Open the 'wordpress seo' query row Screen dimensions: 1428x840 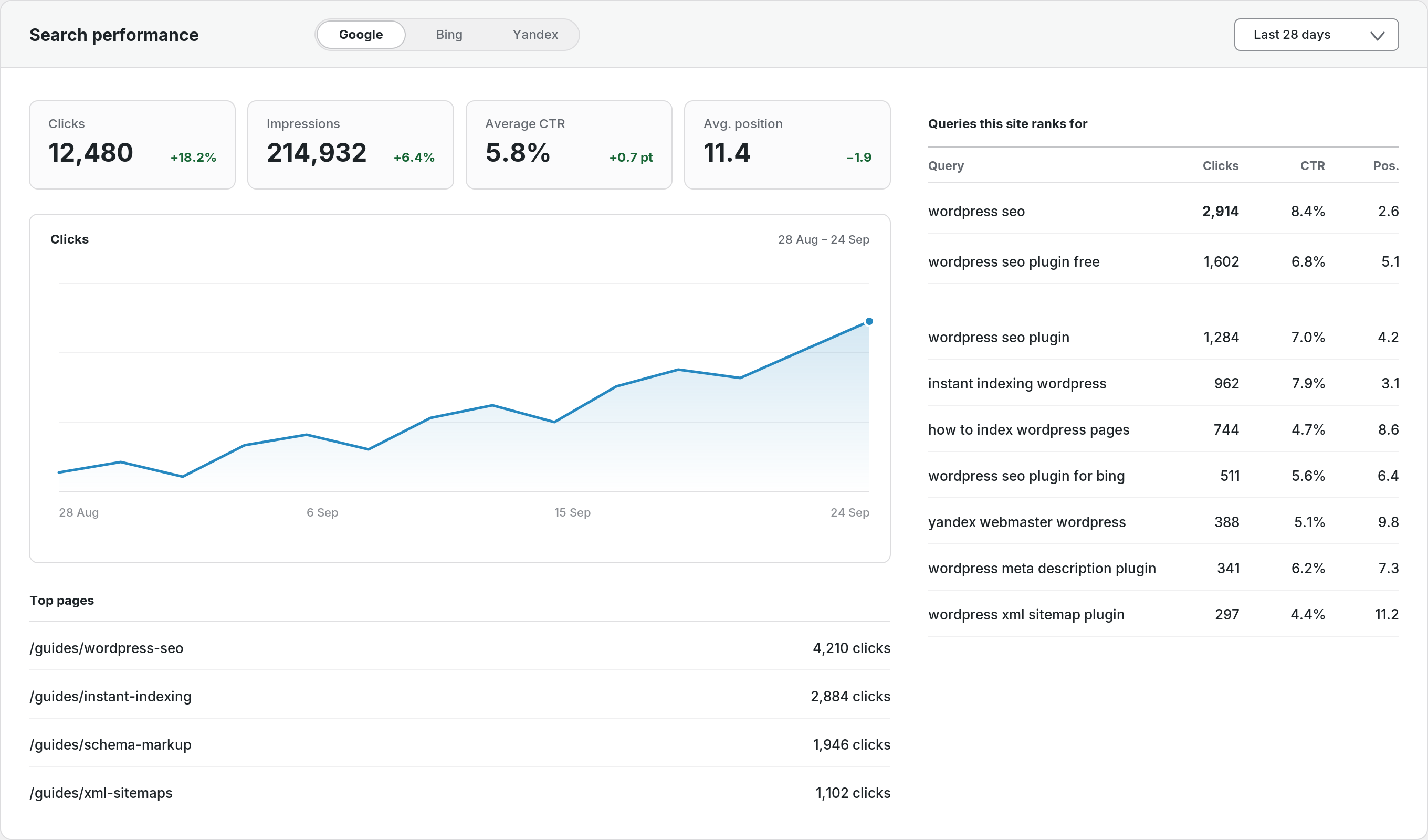(1163, 211)
